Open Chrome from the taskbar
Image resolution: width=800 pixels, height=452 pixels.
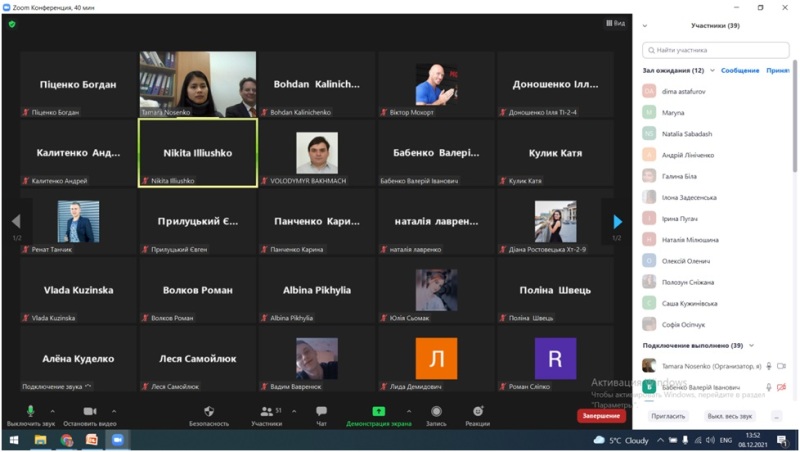66,440
